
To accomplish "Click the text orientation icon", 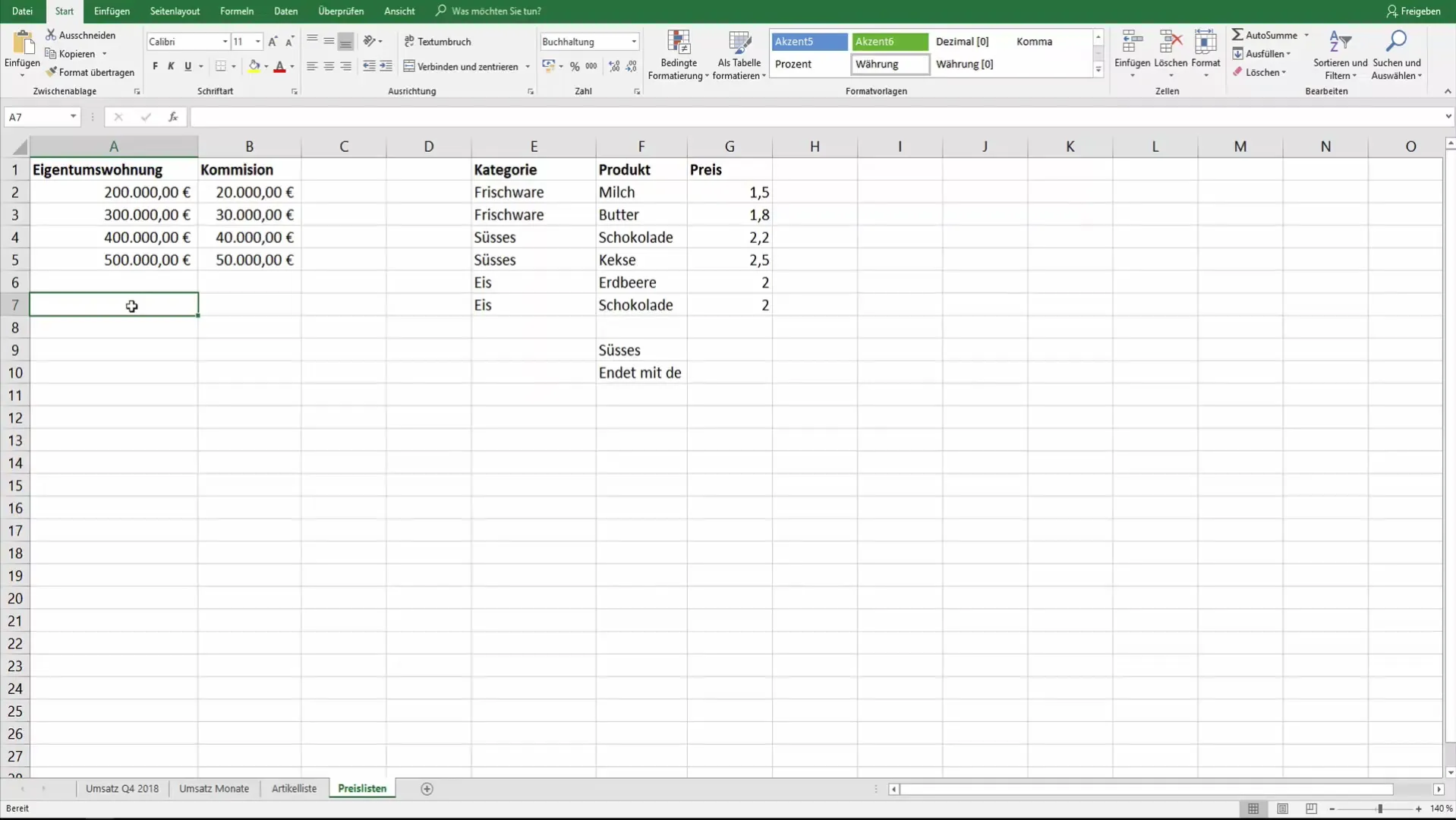I will (x=370, y=41).
